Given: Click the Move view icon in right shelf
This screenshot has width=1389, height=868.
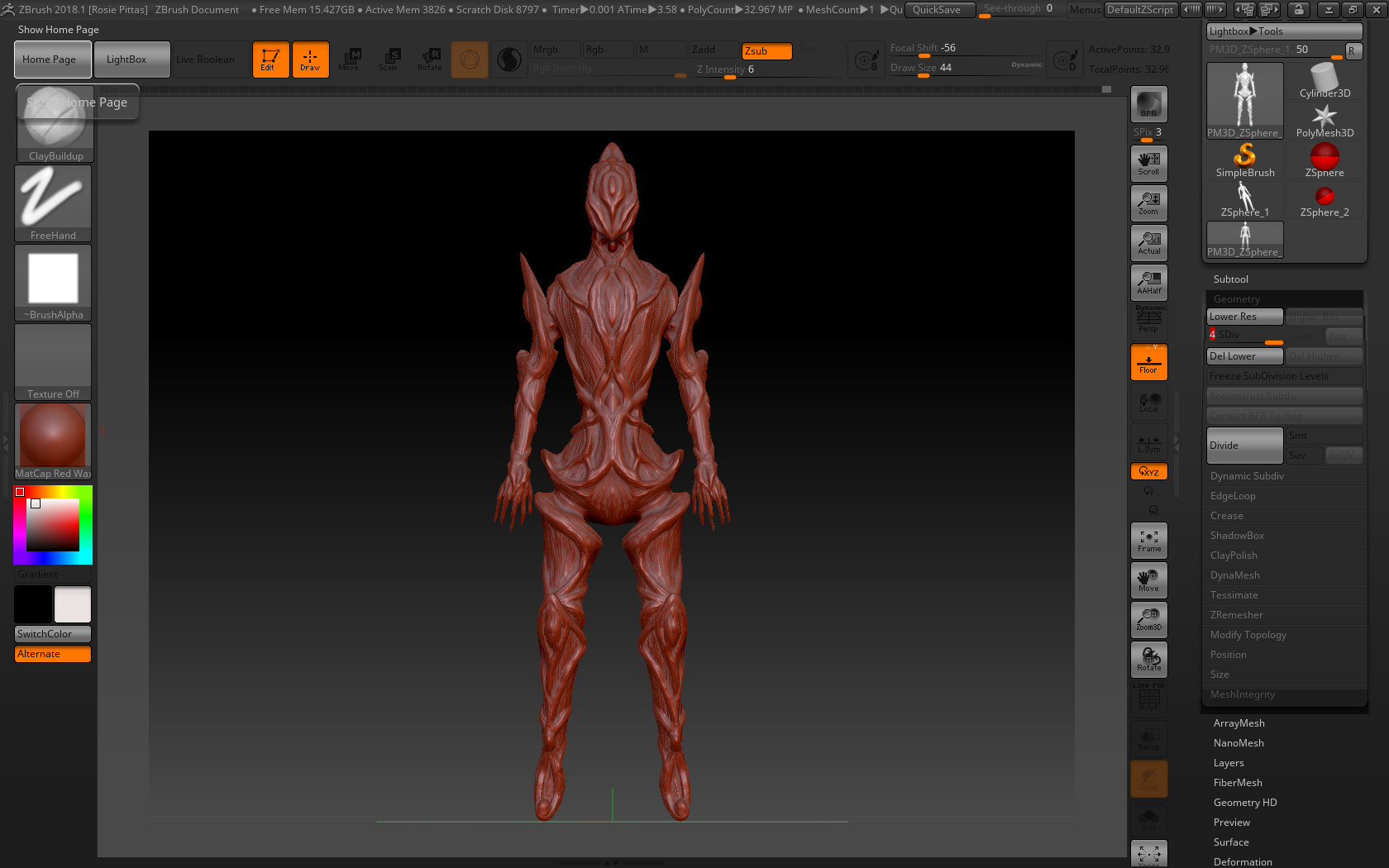Looking at the screenshot, I should pos(1148,580).
